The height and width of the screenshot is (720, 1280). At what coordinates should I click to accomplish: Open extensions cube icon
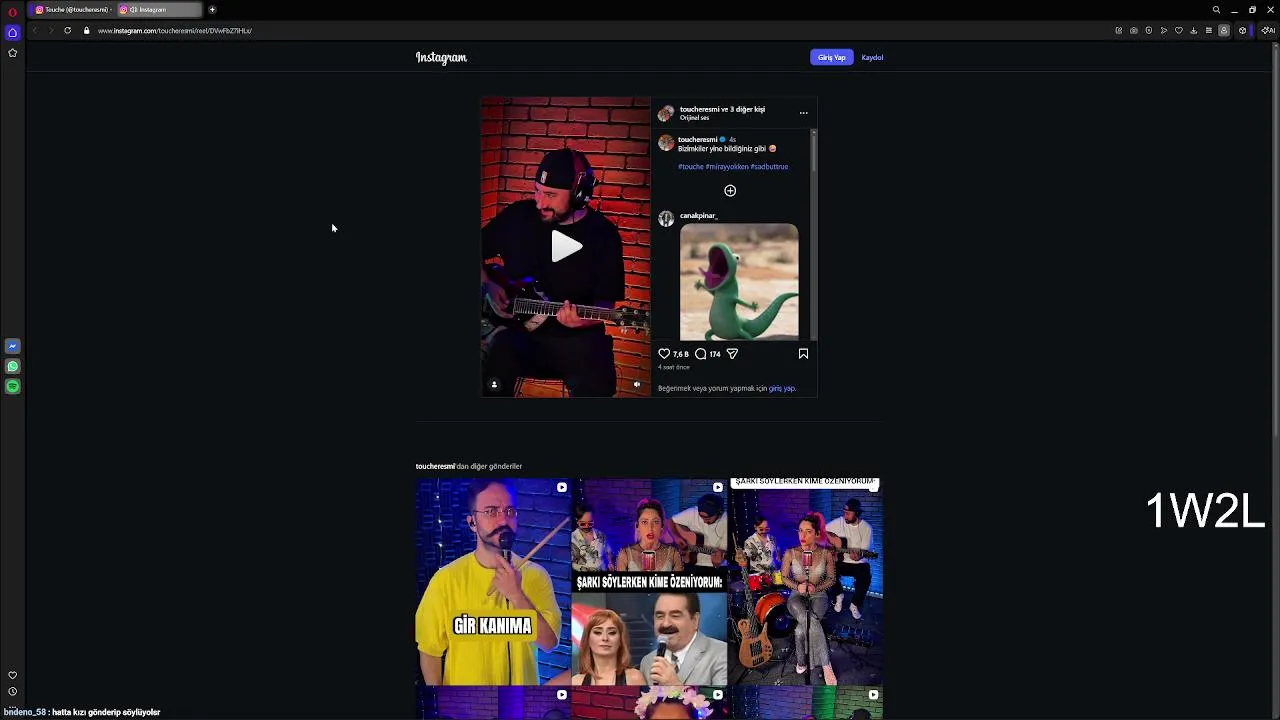point(1242,31)
